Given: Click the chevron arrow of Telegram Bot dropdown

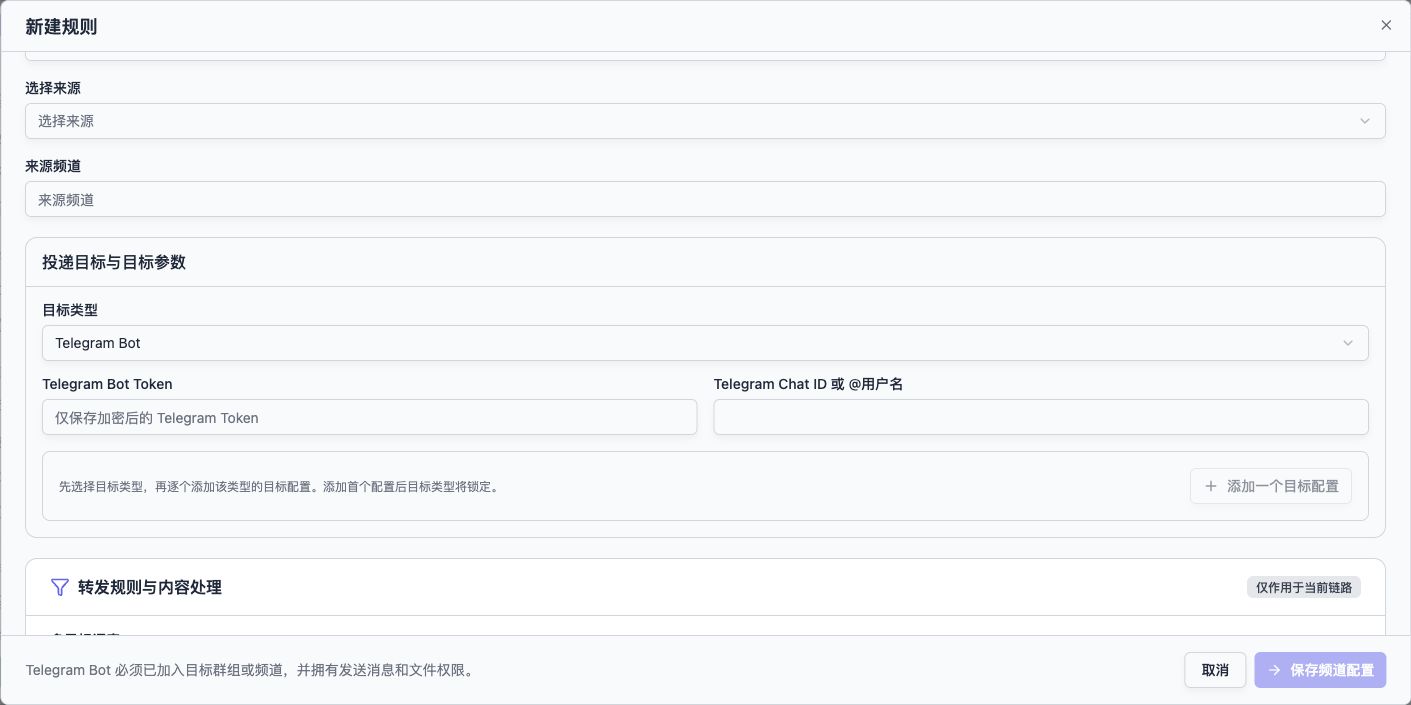Looking at the screenshot, I should pos(1348,343).
